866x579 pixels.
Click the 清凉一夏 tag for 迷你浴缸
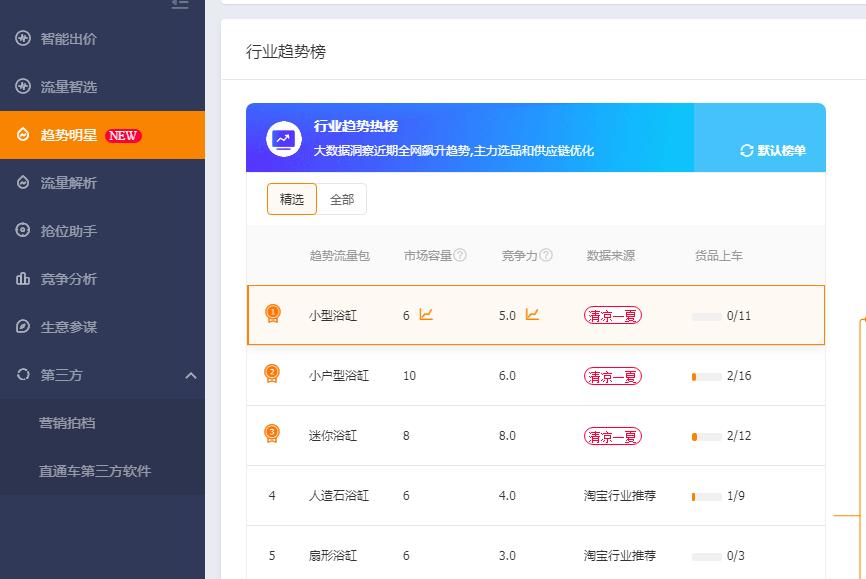pos(611,436)
